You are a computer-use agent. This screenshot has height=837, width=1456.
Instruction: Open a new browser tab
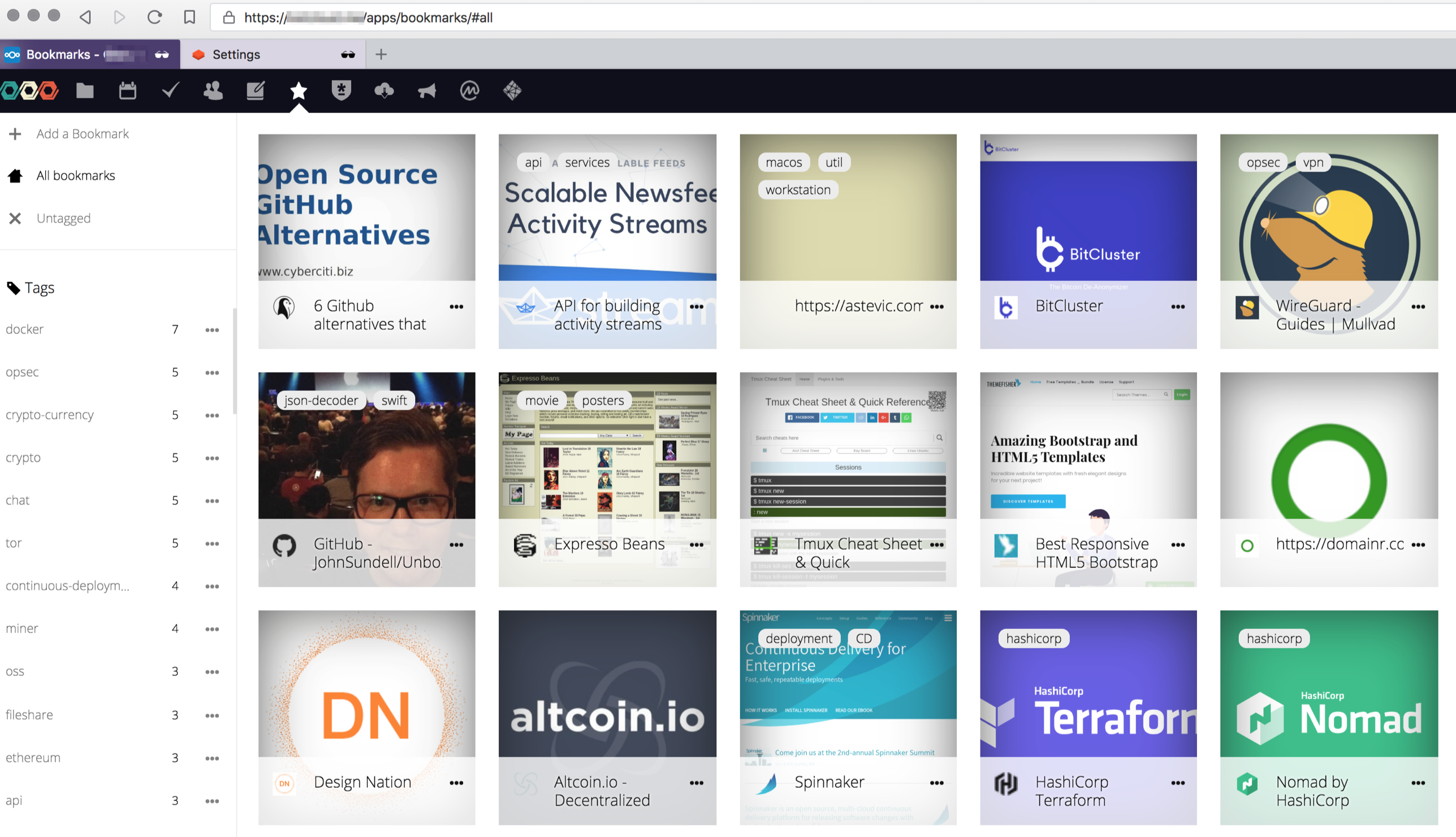click(381, 54)
